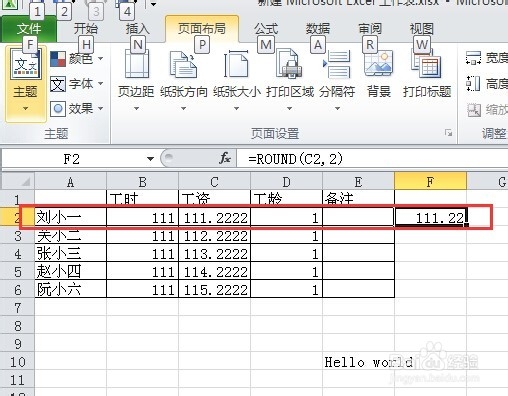
Task: Select column A header
Action: (x=70, y=182)
